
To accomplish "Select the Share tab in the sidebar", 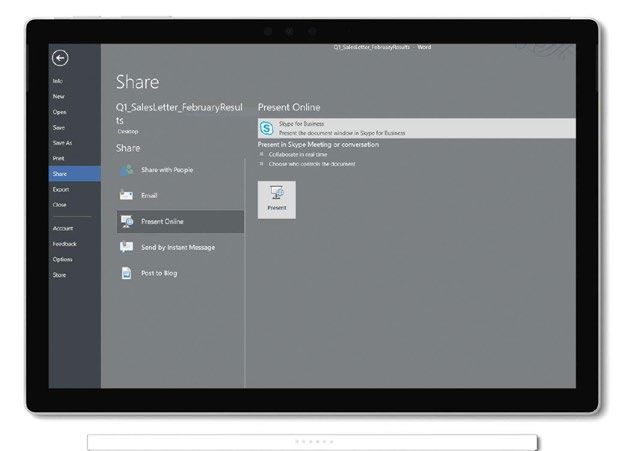I will point(74,174).
